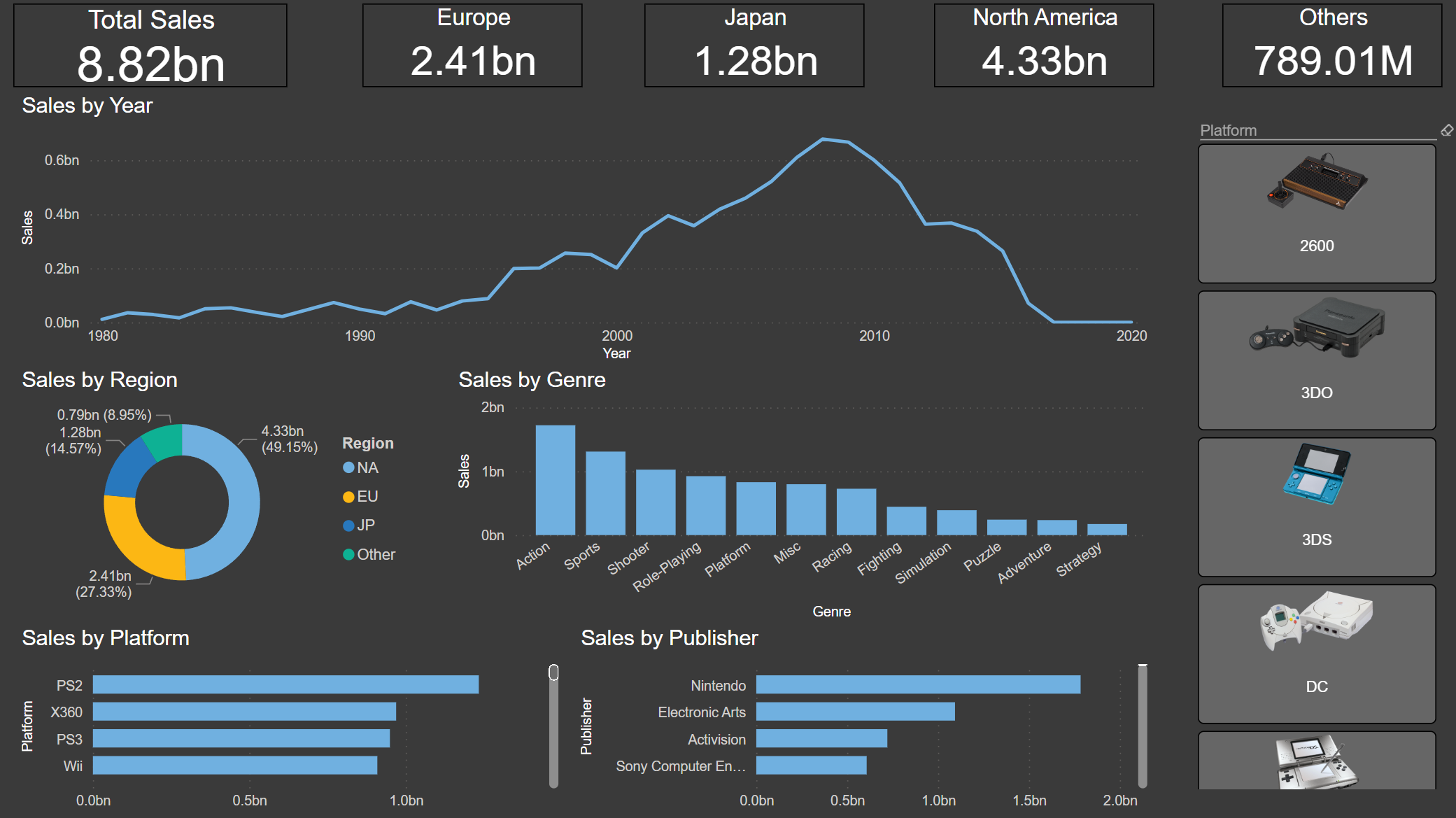Click the North America sales card
This screenshot has width=1456, height=818.
point(1043,45)
